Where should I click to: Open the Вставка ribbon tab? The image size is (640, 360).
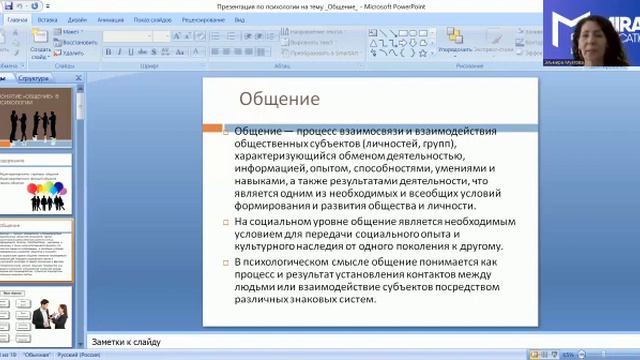[x=47, y=20]
